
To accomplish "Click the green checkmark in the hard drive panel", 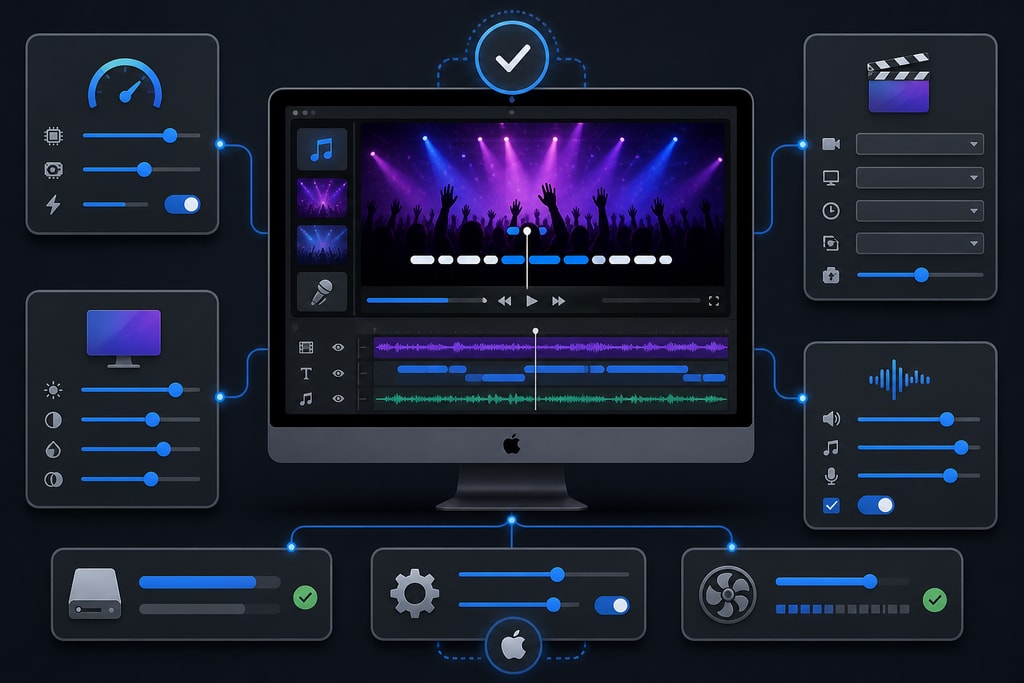I will coord(305,597).
